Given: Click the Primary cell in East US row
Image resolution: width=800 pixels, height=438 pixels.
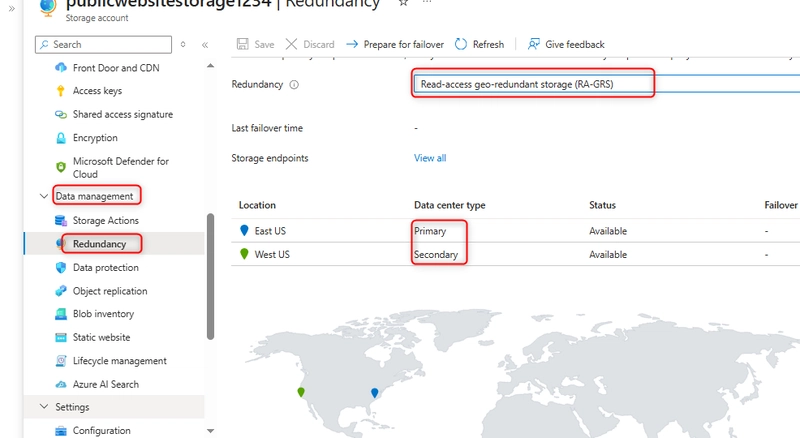Looking at the screenshot, I should [x=430, y=231].
